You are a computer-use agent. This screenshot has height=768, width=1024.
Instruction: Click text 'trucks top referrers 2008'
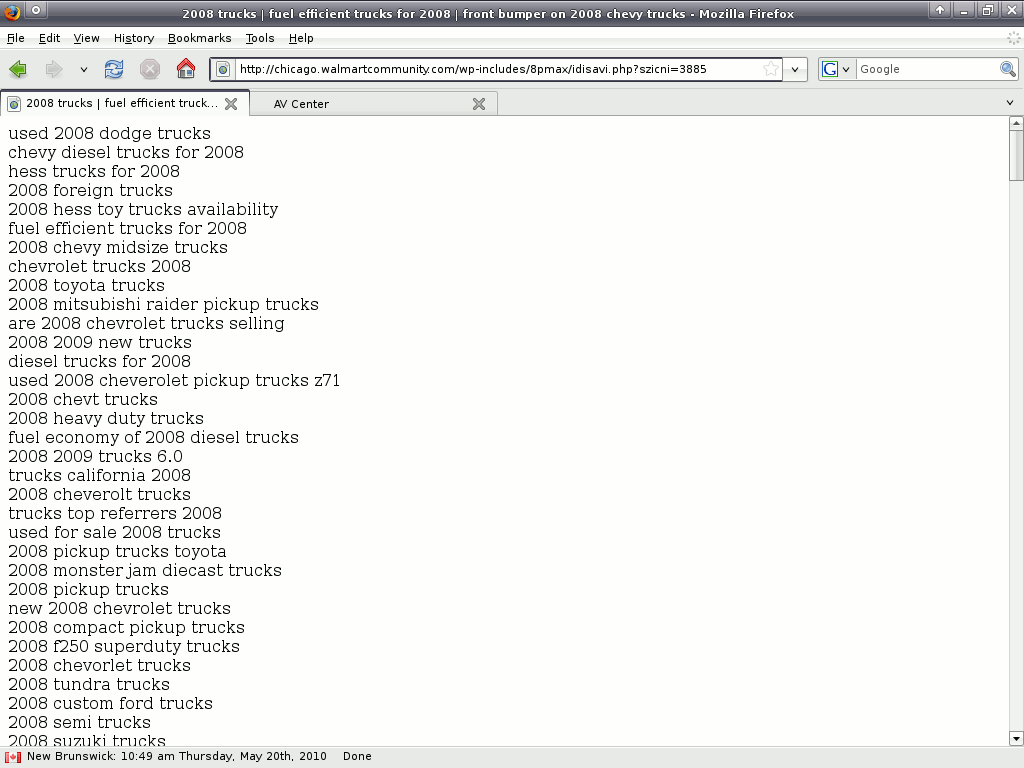tap(115, 513)
